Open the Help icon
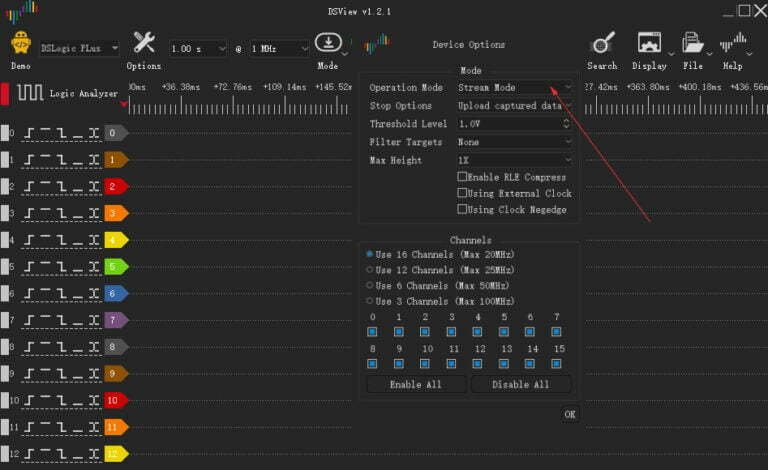 tap(733, 43)
